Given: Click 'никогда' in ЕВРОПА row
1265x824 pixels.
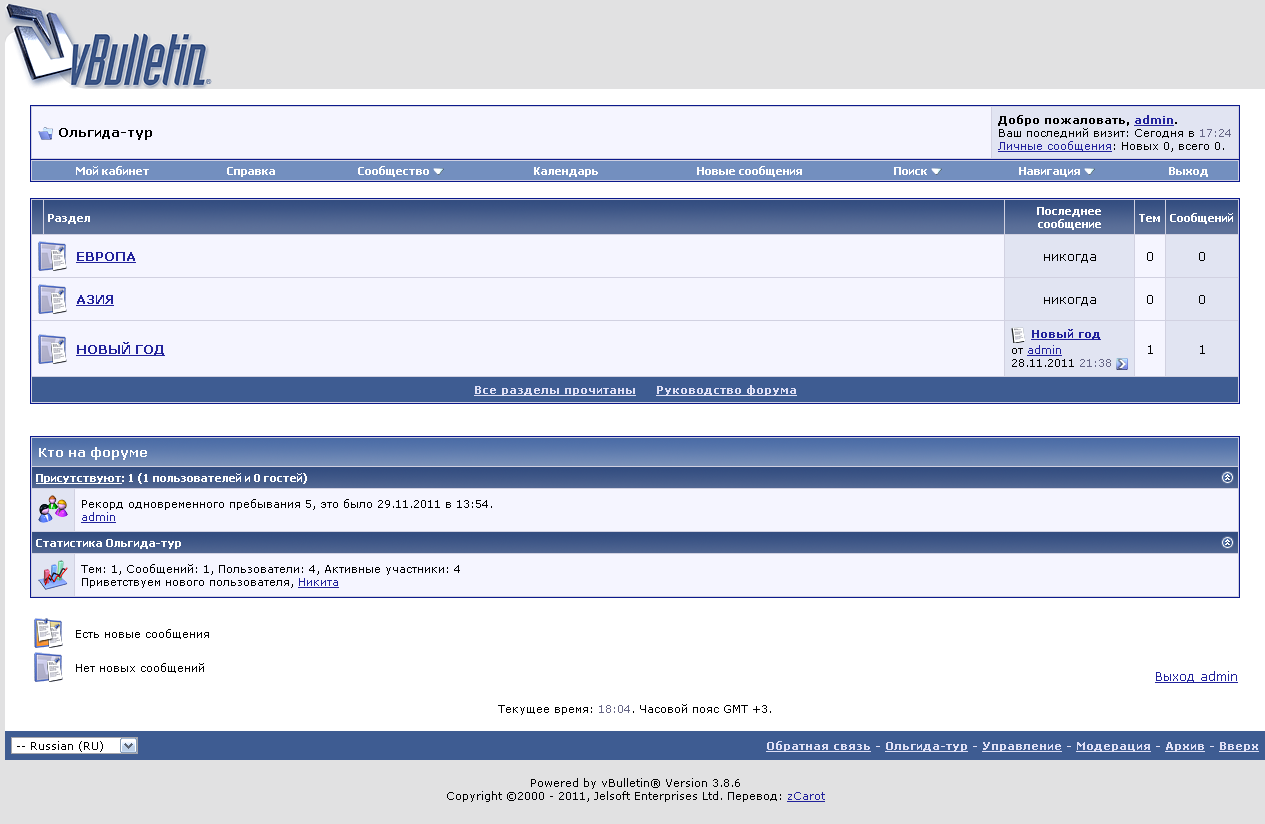Looking at the screenshot, I should coord(1069,256).
